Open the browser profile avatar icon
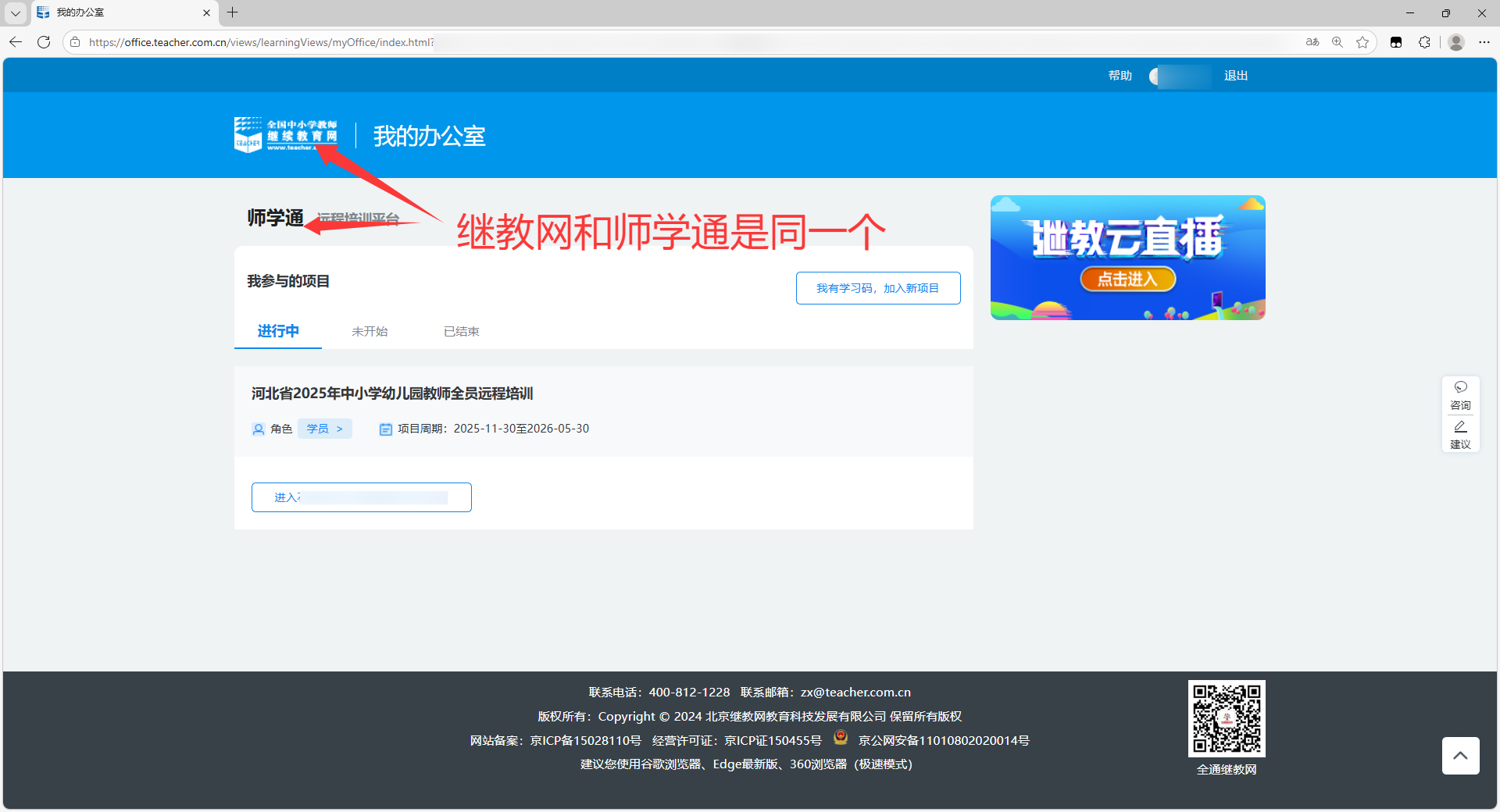Image resolution: width=1500 pixels, height=812 pixels. pos(1455,42)
